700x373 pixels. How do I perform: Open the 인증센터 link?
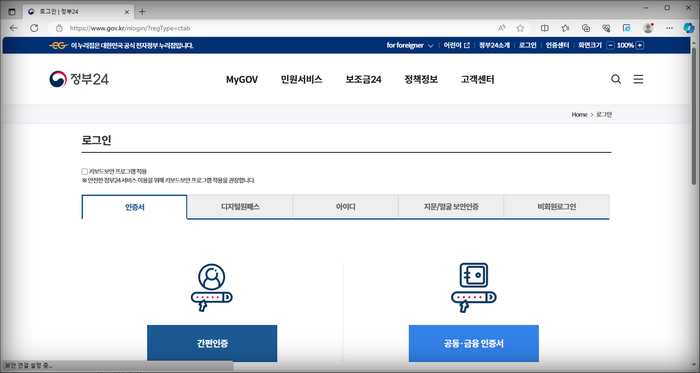click(557, 45)
